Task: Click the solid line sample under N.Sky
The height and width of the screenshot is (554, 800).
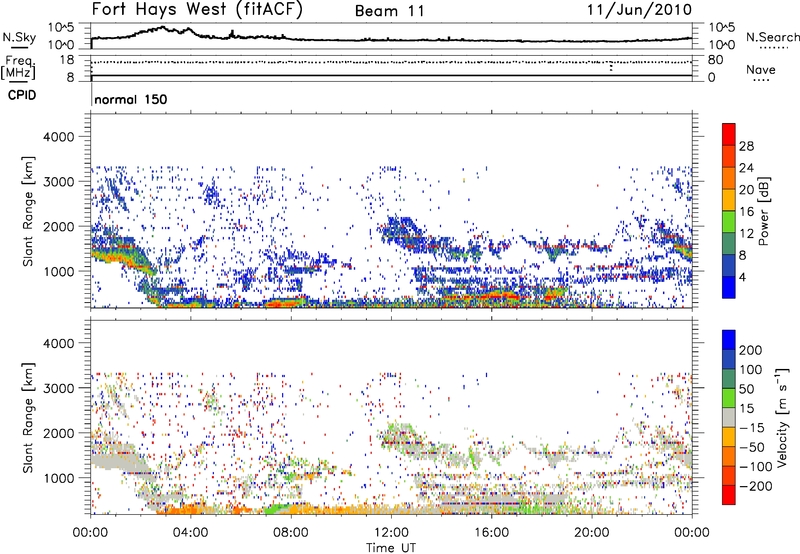Action: coord(19,48)
